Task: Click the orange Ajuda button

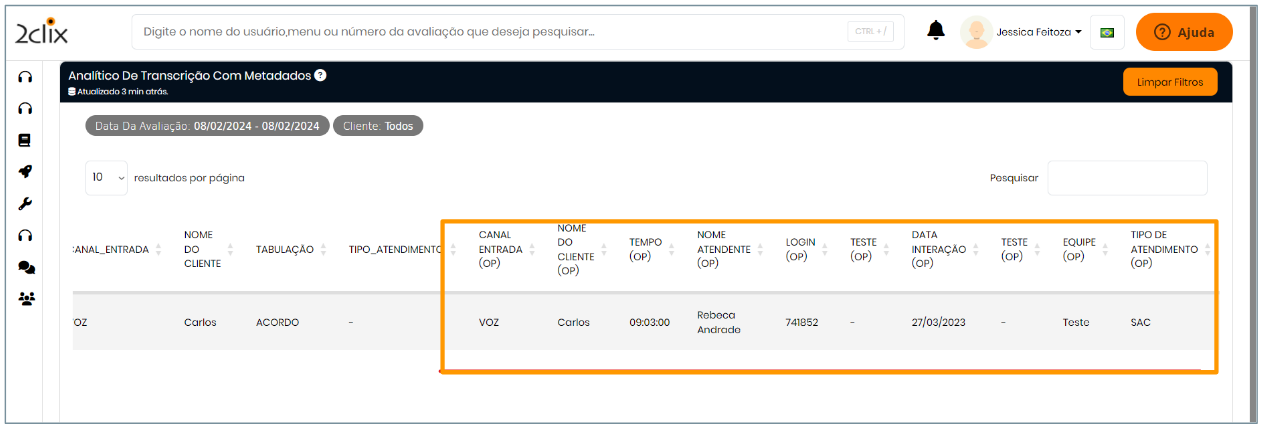Action: [x=1184, y=32]
